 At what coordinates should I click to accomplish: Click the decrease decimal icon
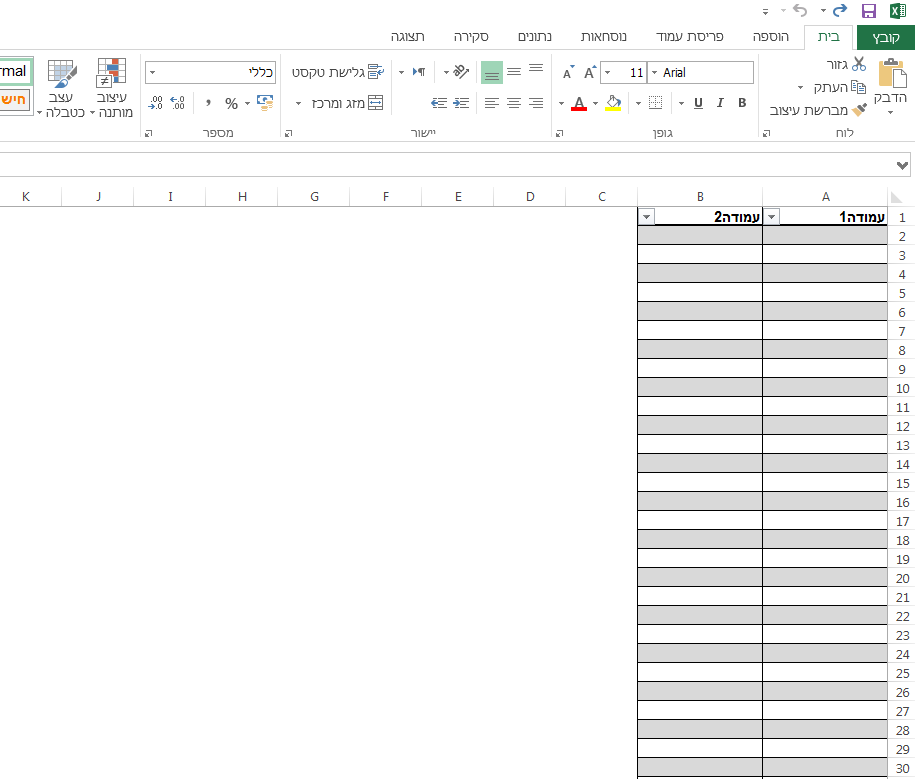(155, 103)
